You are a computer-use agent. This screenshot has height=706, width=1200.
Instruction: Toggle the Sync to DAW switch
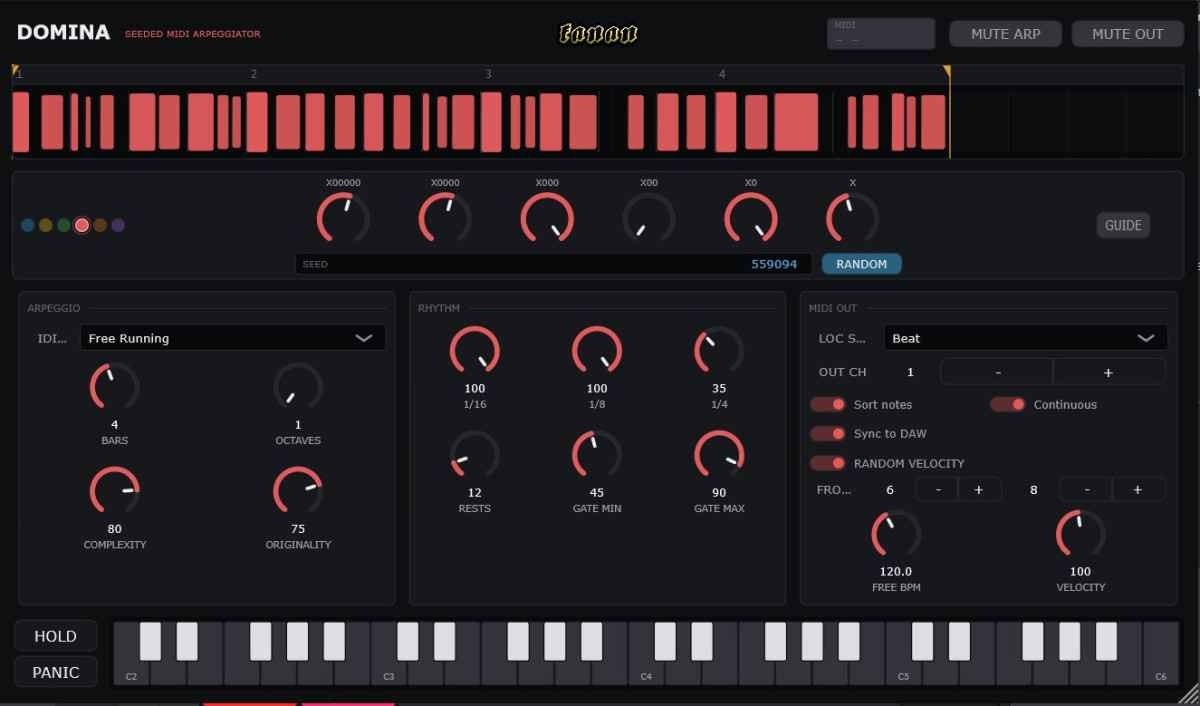[827, 434]
